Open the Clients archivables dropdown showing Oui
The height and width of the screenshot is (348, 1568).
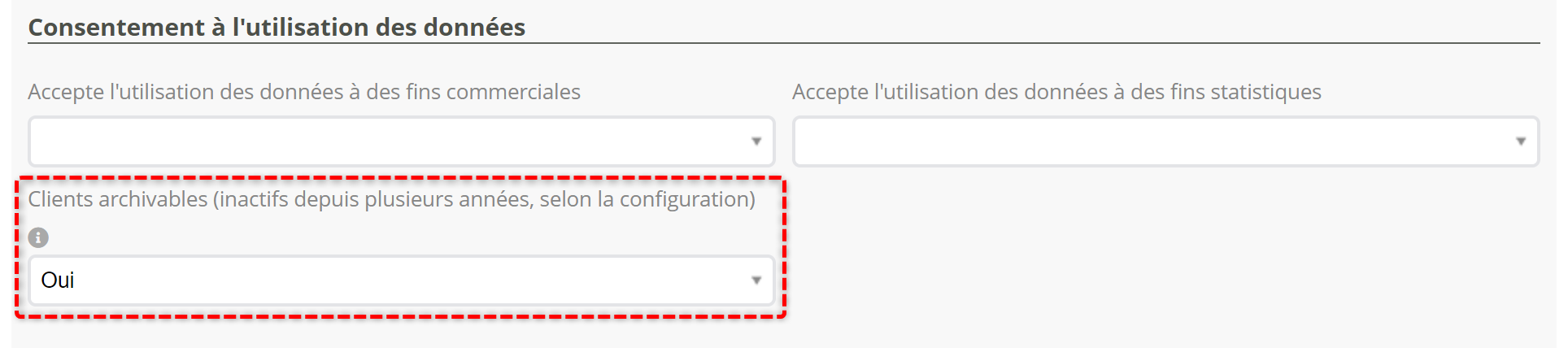(390, 281)
